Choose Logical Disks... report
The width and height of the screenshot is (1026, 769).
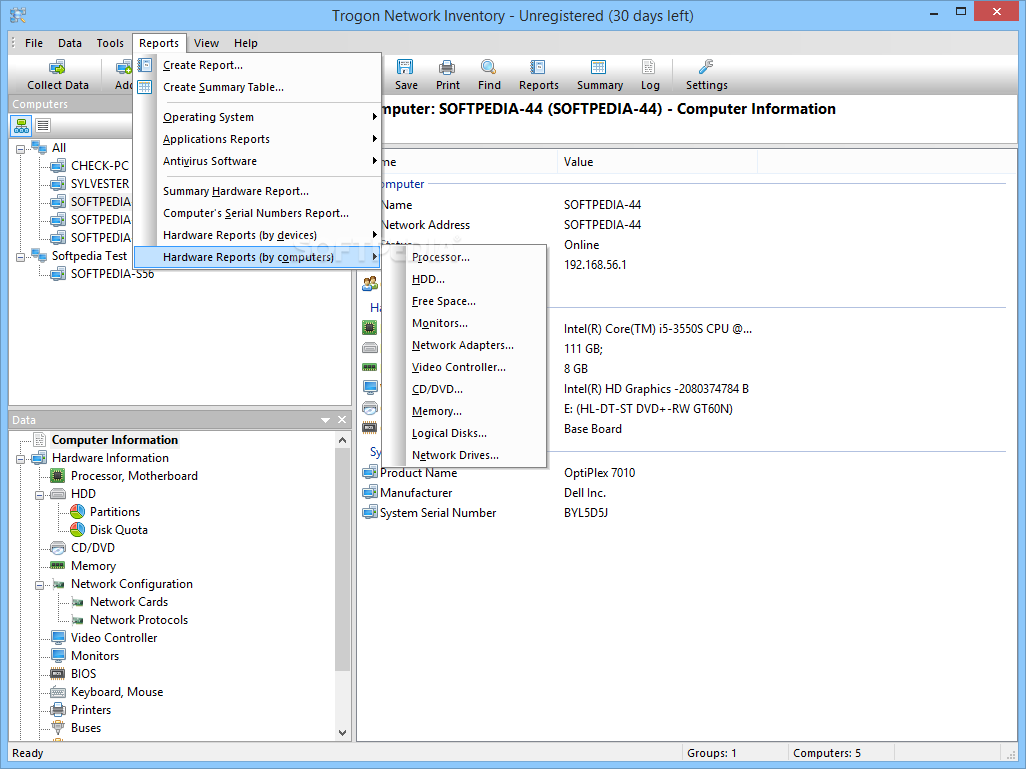tap(464, 433)
